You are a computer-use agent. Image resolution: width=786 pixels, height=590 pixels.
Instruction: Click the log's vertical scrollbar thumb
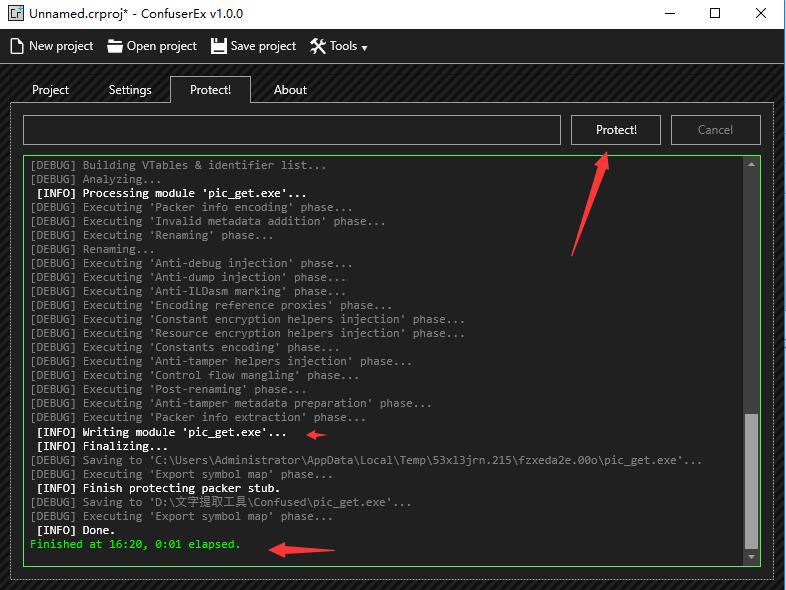(752, 480)
